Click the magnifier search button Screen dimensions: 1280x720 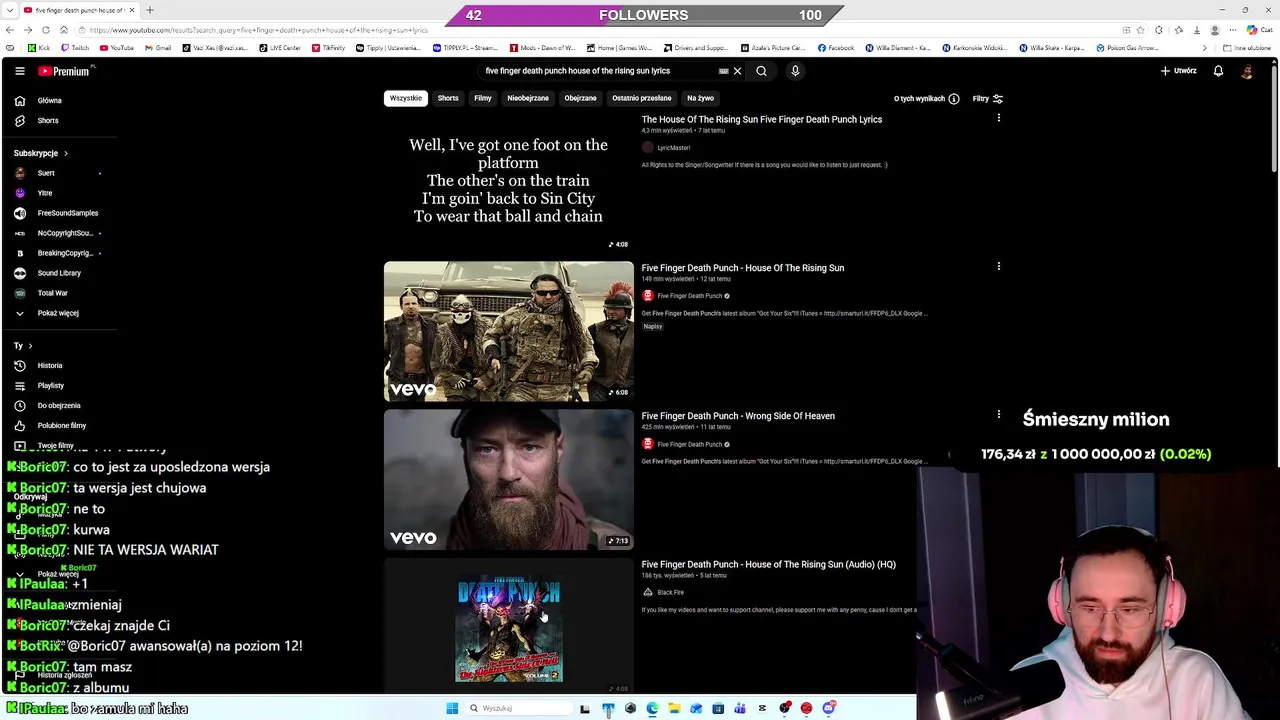(761, 71)
